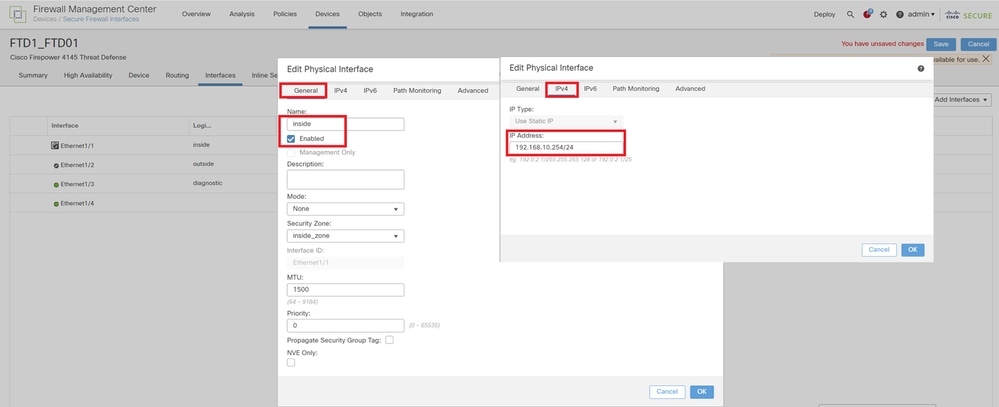Click the Interface column header

[65, 125]
